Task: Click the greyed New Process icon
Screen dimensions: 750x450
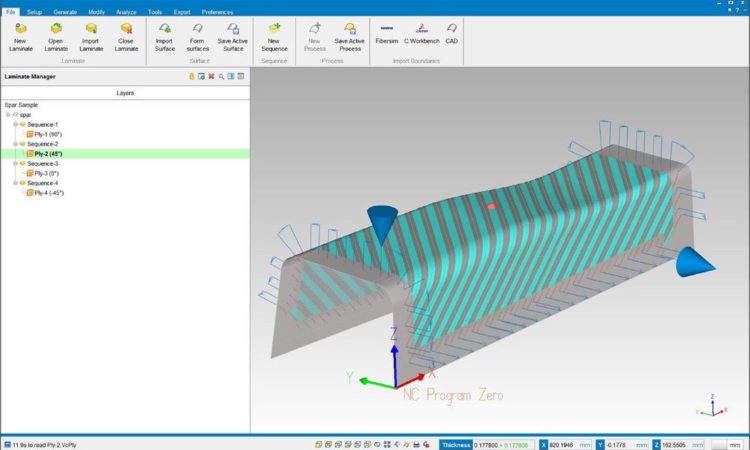Action: (314, 29)
